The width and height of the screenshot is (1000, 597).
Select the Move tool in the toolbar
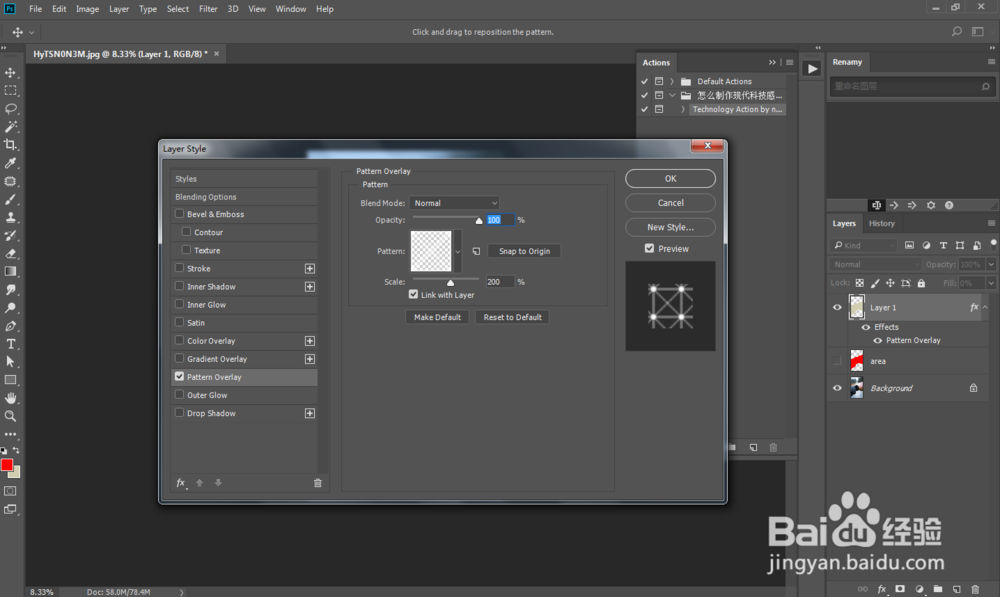point(10,73)
